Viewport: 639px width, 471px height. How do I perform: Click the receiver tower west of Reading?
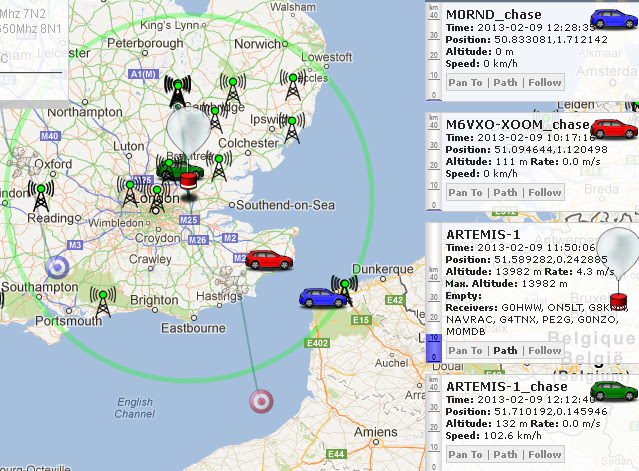click(41, 196)
